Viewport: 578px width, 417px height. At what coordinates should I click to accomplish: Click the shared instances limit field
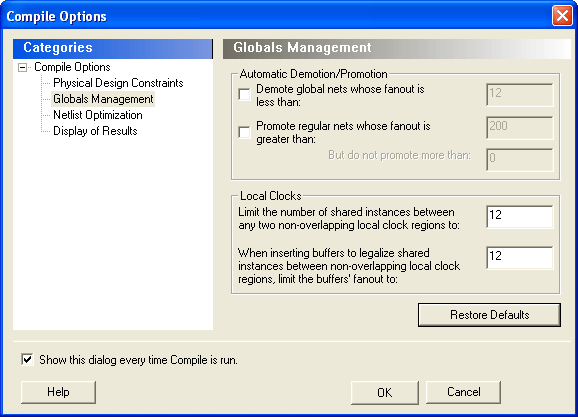pyautogui.click(x=519, y=216)
